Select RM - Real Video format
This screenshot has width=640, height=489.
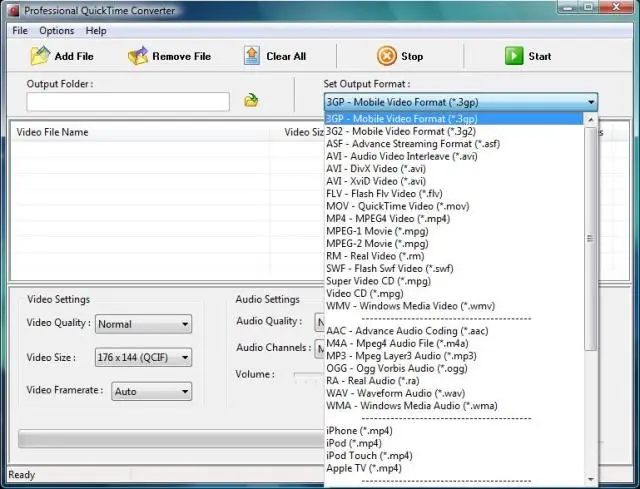tap(454, 256)
